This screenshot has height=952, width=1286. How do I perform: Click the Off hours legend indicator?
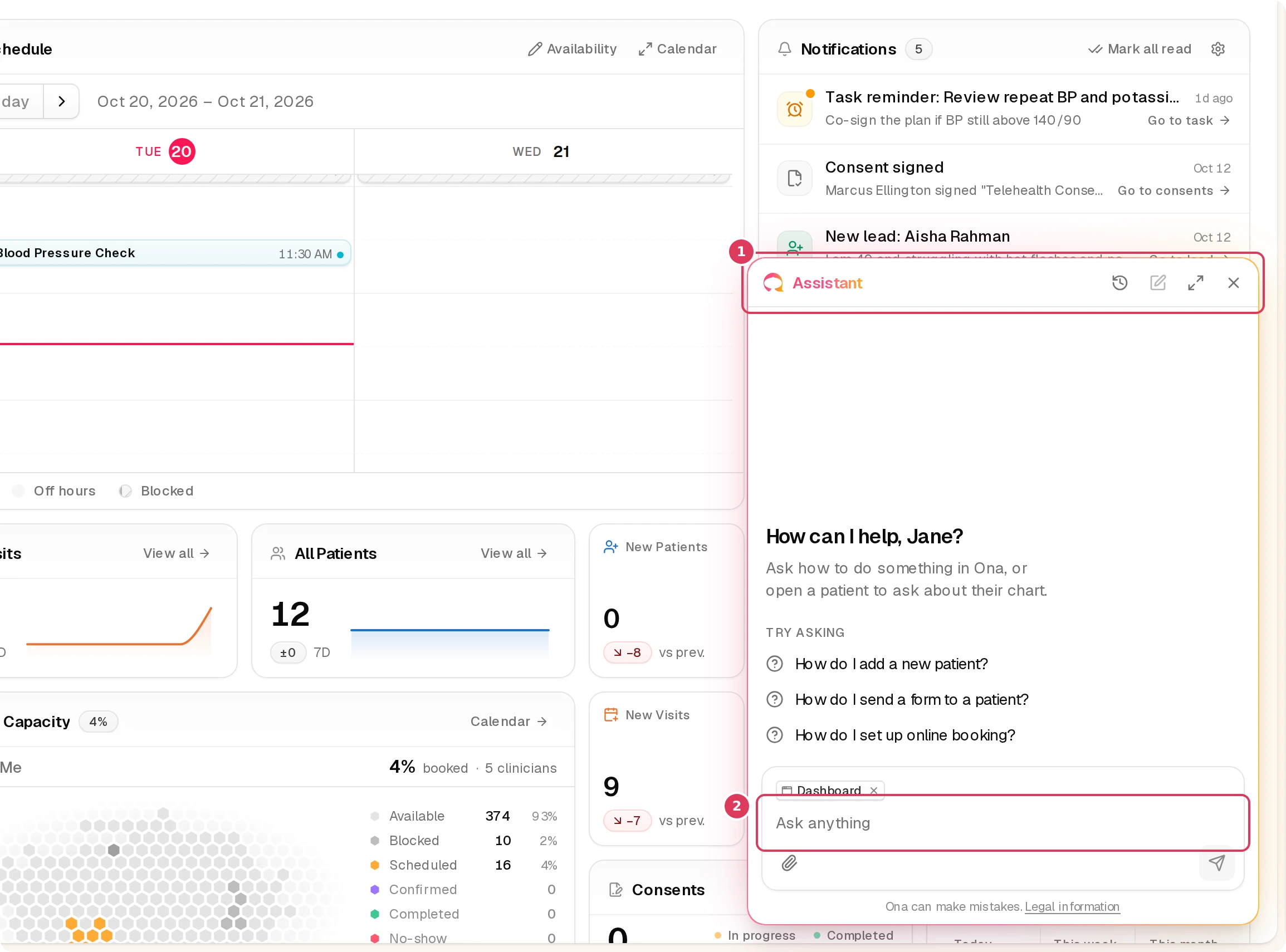[x=18, y=491]
